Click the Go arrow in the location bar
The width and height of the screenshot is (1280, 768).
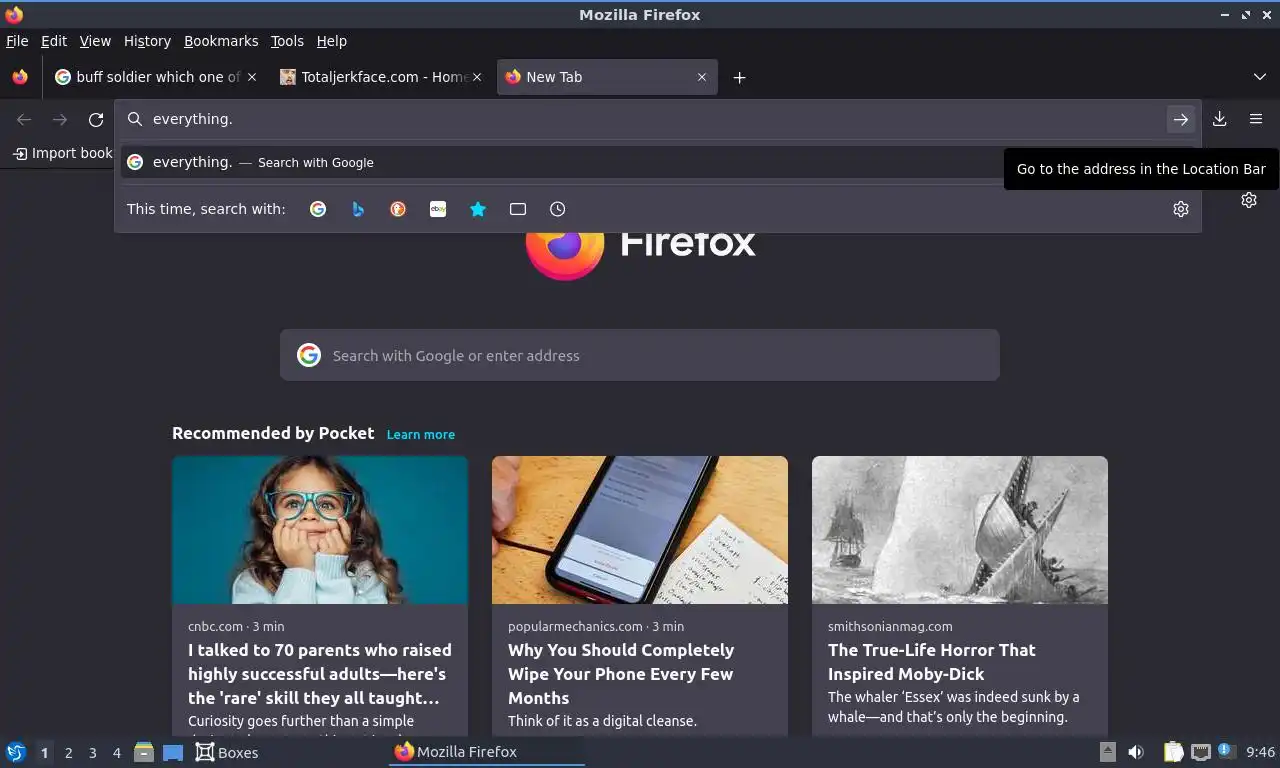tap(1181, 119)
